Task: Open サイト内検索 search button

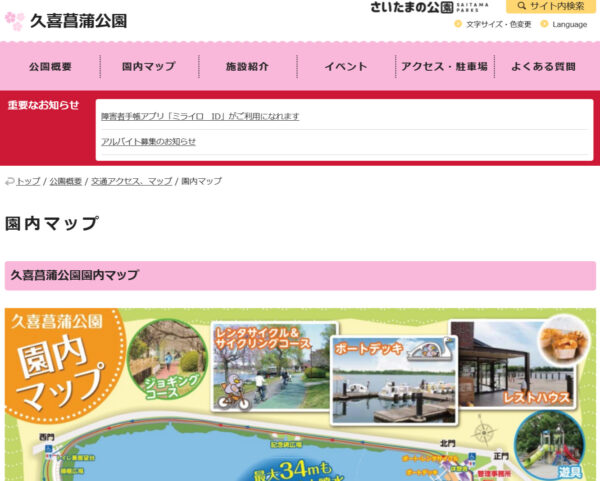Action: (x=551, y=6)
